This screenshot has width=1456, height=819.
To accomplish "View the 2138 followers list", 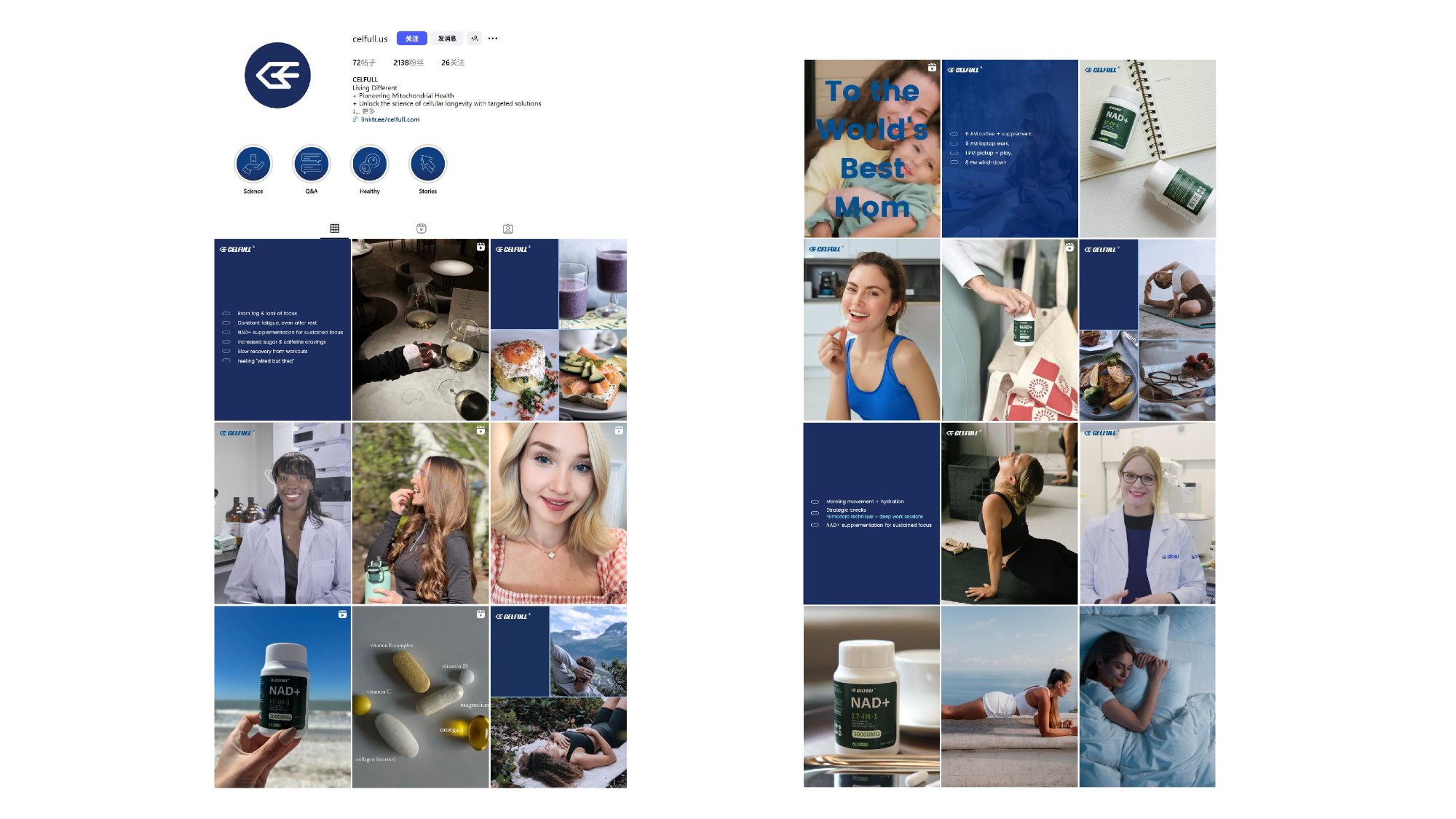I will (408, 63).
